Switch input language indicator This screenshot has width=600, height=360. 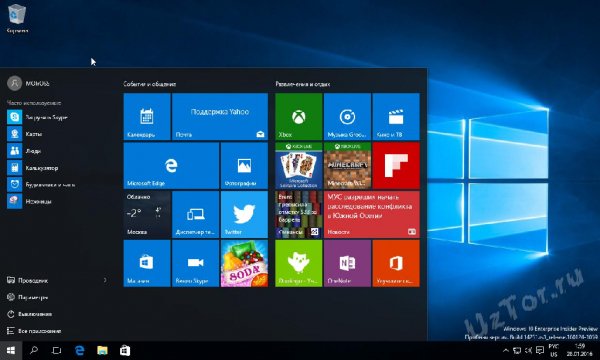554,350
